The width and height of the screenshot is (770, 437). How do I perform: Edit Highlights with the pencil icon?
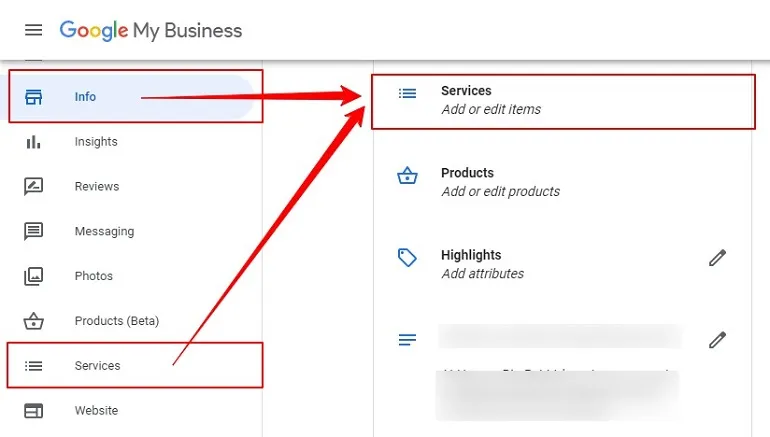(x=717, y=258)
